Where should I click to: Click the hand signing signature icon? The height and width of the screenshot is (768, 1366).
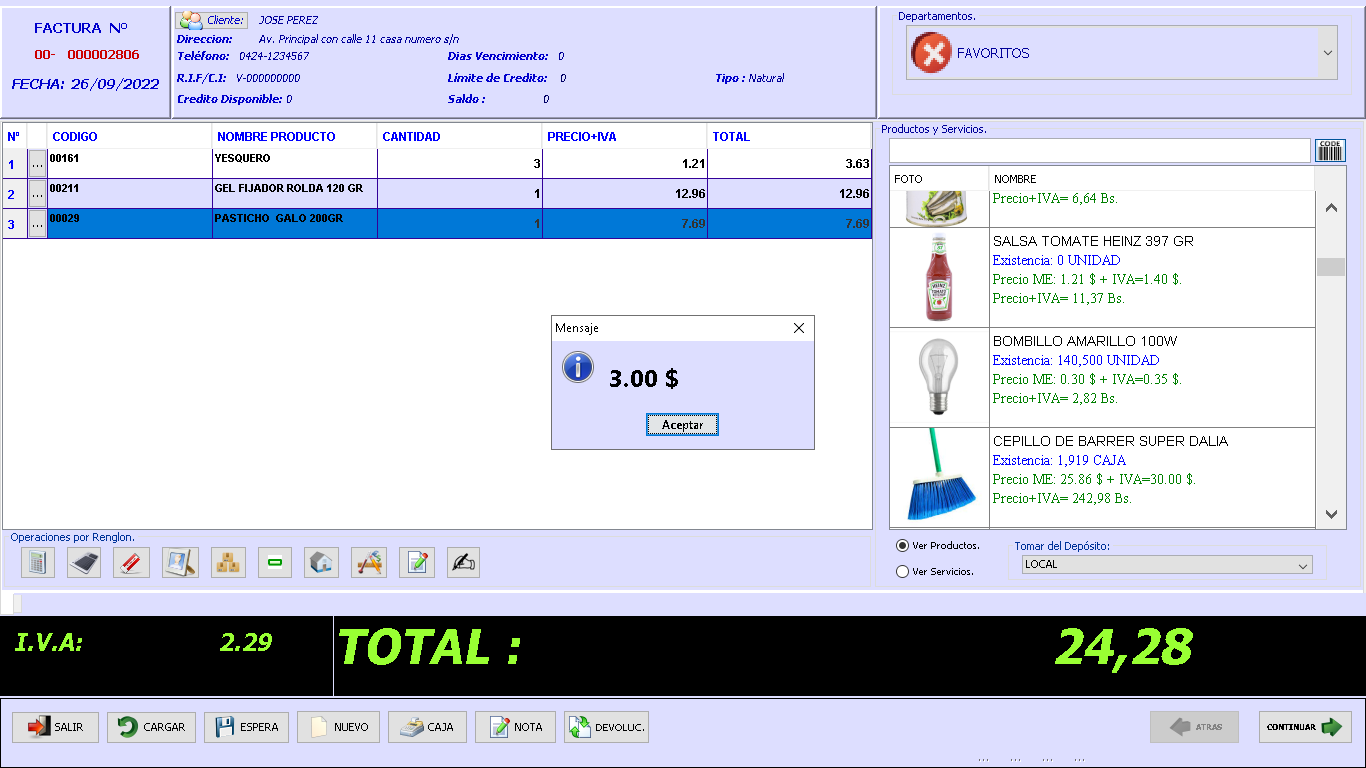tap(463, 562)
